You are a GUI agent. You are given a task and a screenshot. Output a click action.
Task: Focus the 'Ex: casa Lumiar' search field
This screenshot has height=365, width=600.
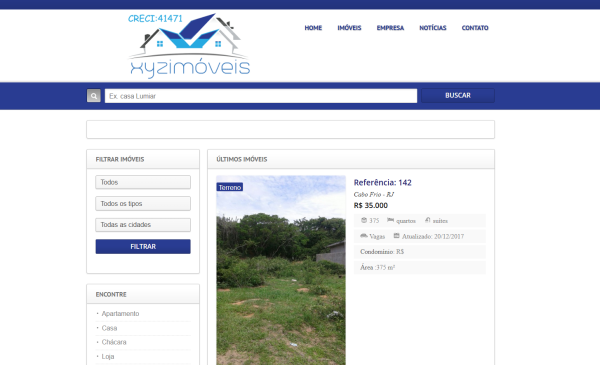pyautogui.click(x=261, y=96)
